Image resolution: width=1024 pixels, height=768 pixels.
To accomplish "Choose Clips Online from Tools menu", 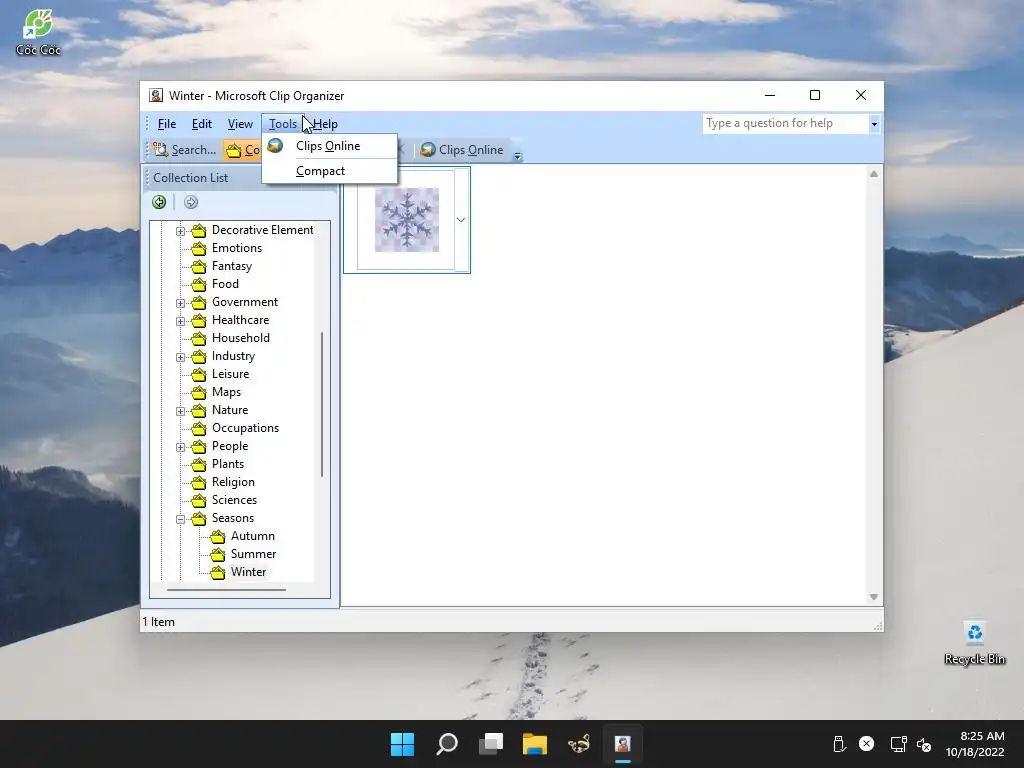I will [x=329, y=146].
